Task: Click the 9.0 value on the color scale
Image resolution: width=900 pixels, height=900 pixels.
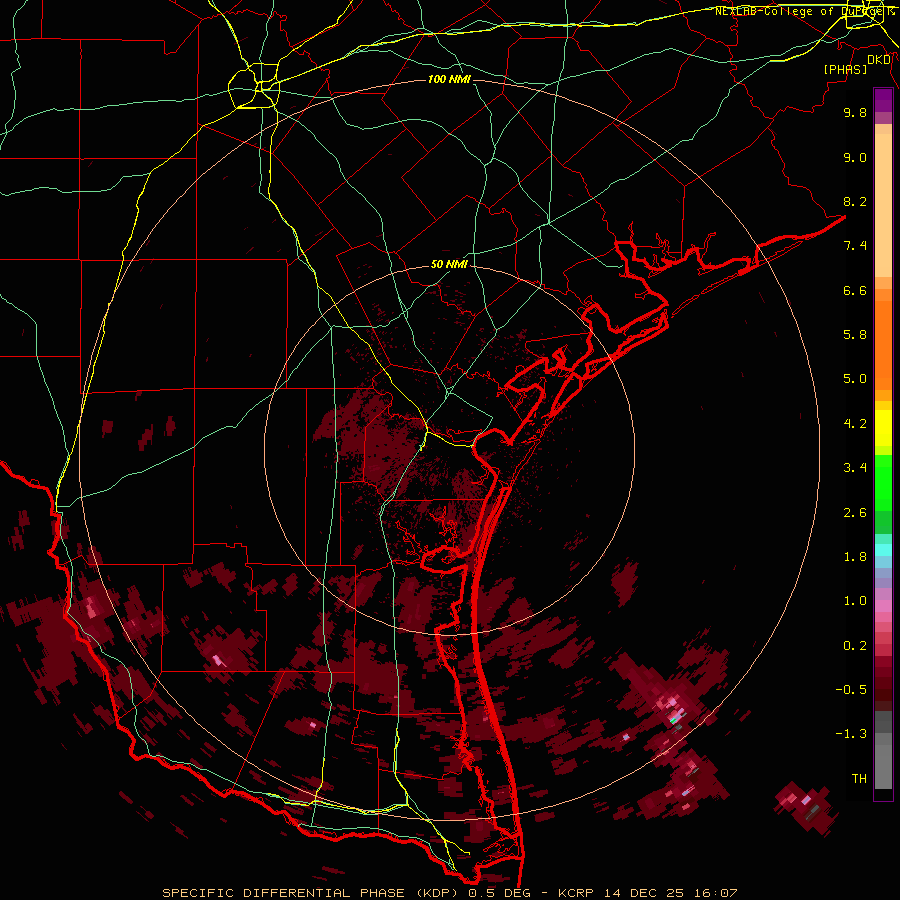Action: point(855,157)
